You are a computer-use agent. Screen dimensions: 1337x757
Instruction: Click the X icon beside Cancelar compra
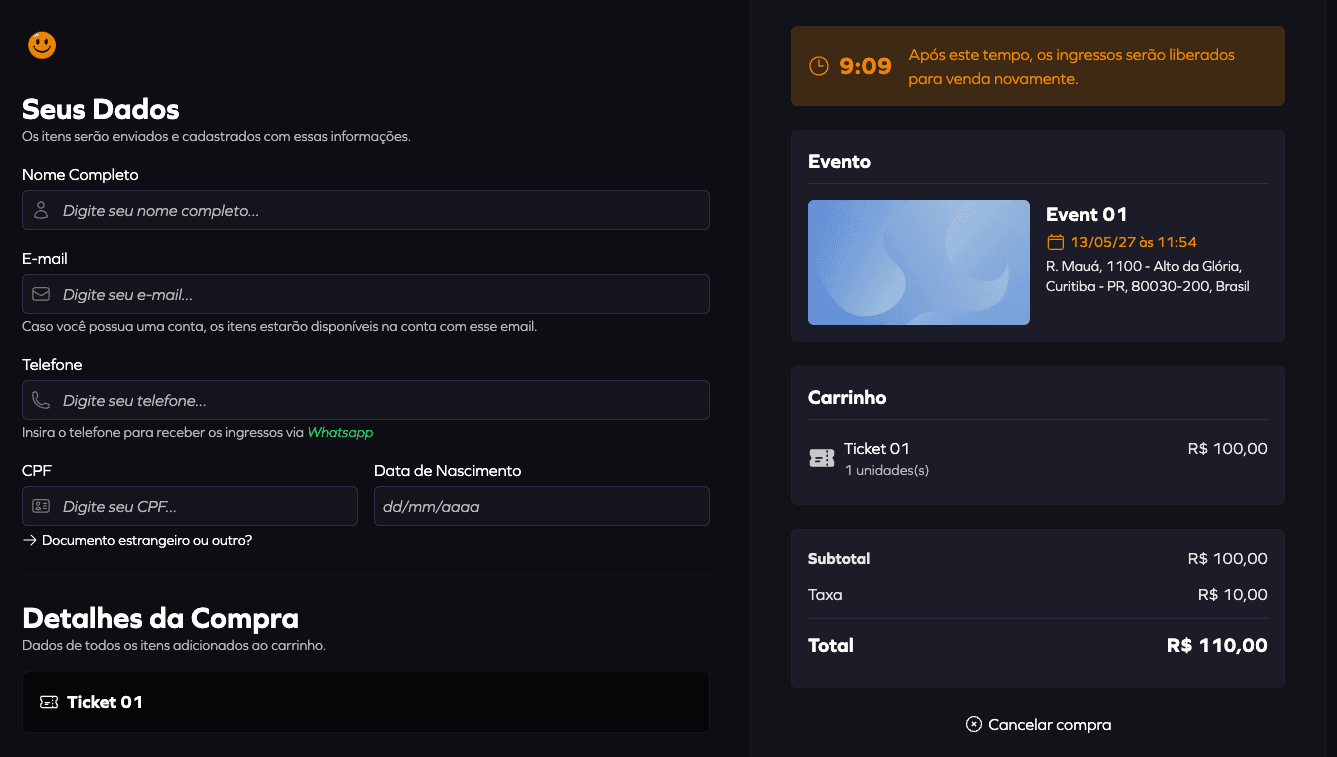(974, 724)
